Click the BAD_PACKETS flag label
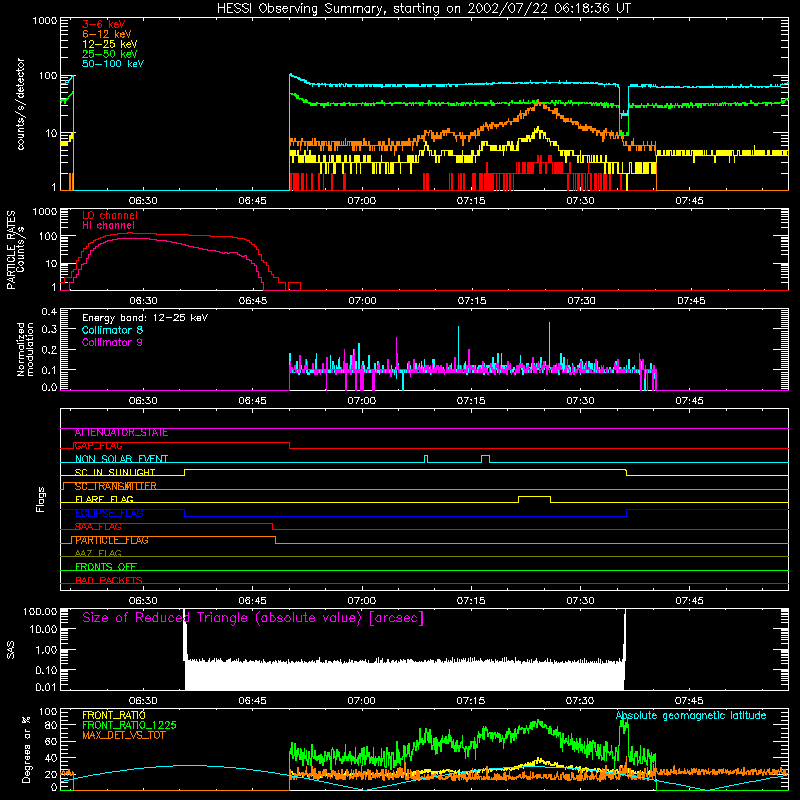800x800 pixels. [109, 581]
